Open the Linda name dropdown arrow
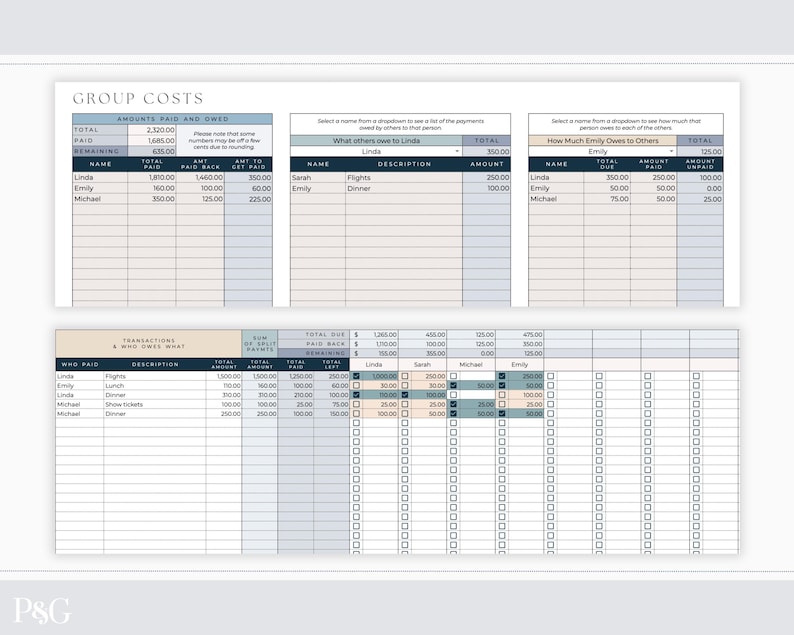The height and width of the screenshot is (635, 794). [x=457, y=151]
